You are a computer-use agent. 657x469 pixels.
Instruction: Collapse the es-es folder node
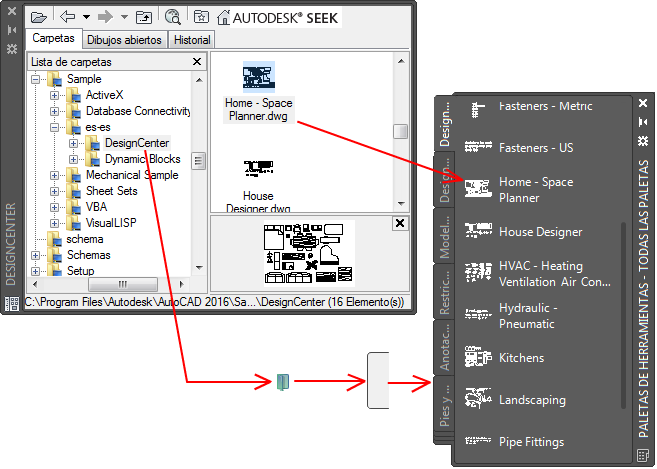tap(54, 127)
